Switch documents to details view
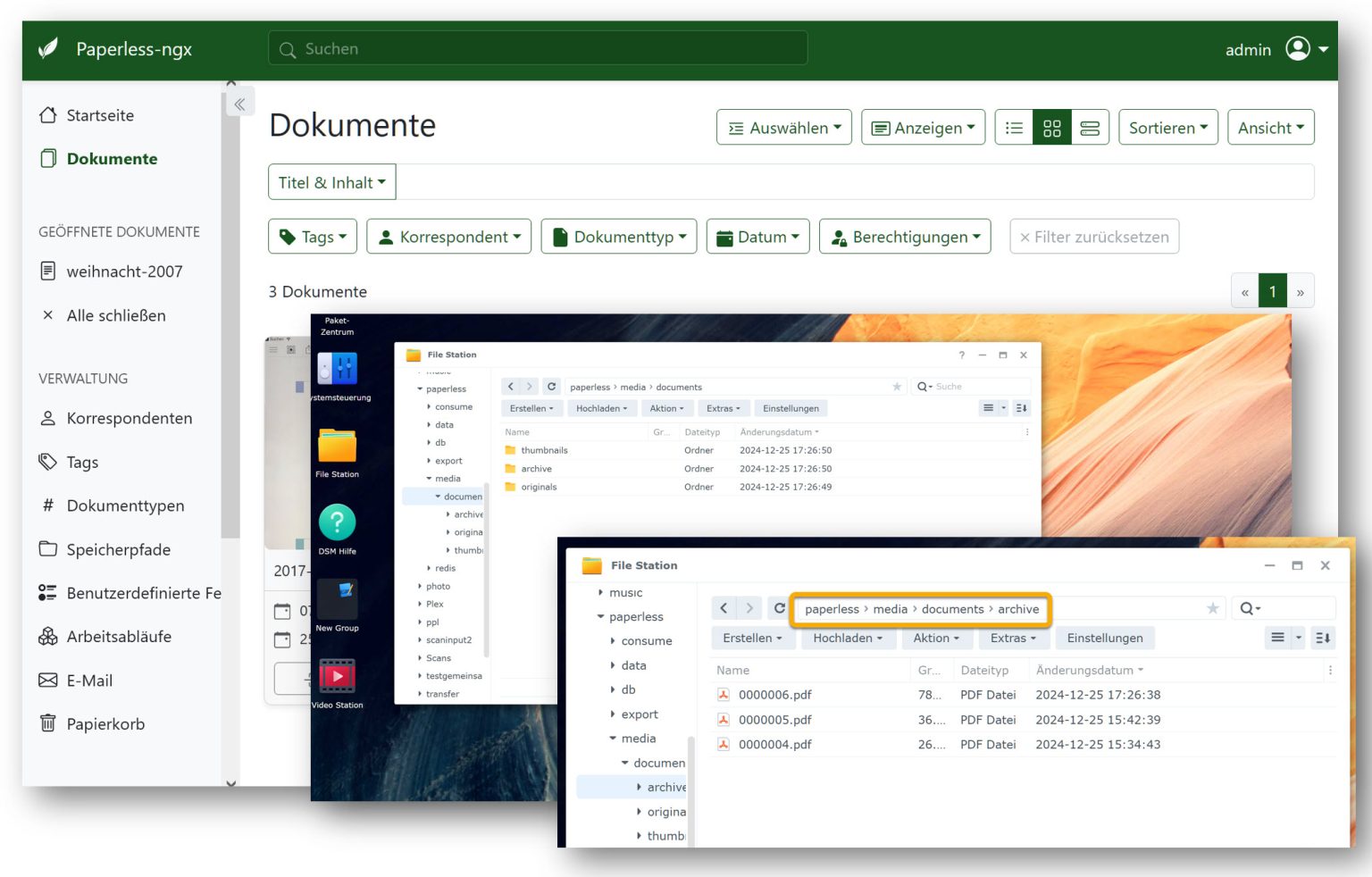Viewport: 1372px width, 877px height. pos(1090,128)
